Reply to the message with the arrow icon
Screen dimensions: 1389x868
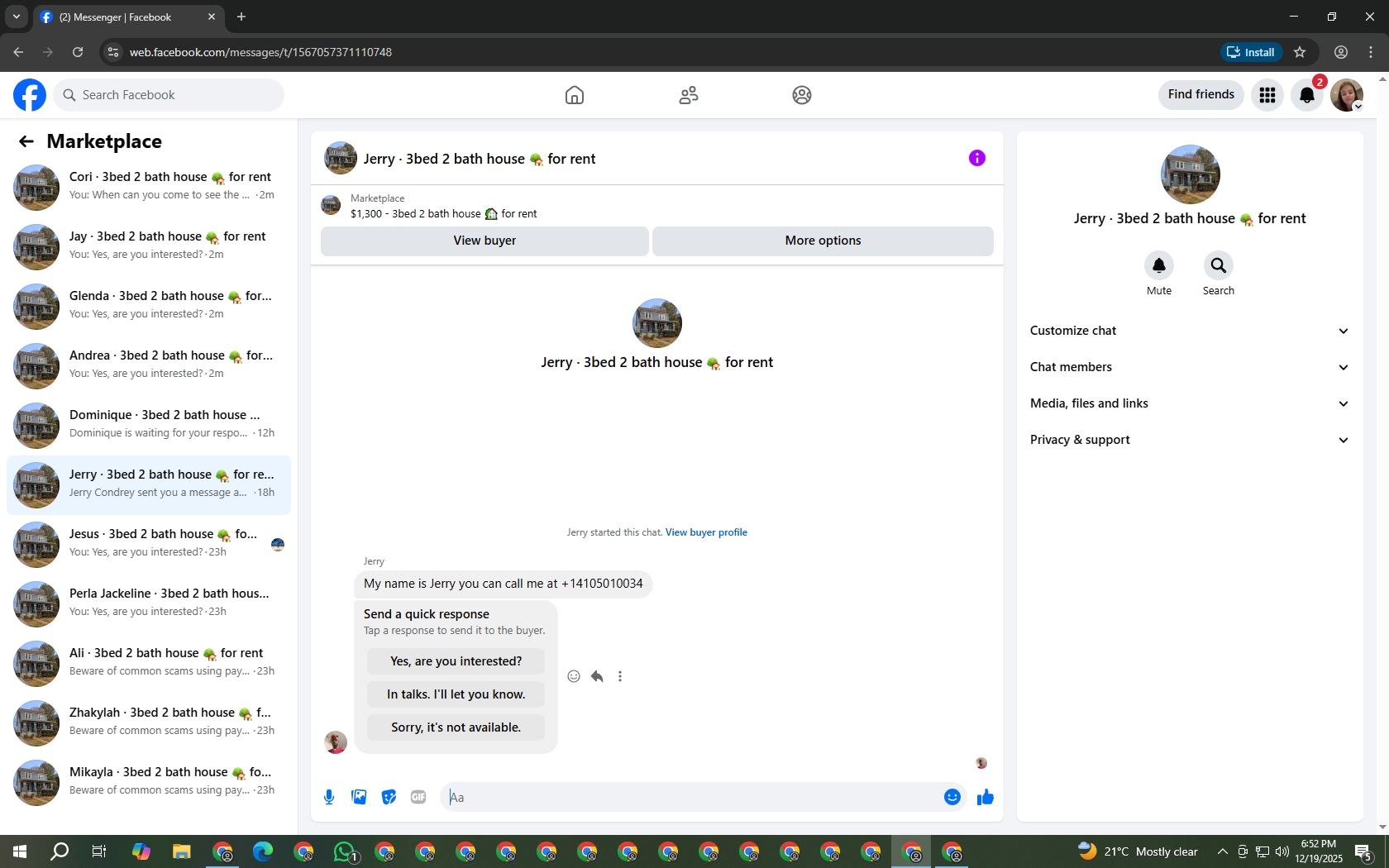pos(597,676)
